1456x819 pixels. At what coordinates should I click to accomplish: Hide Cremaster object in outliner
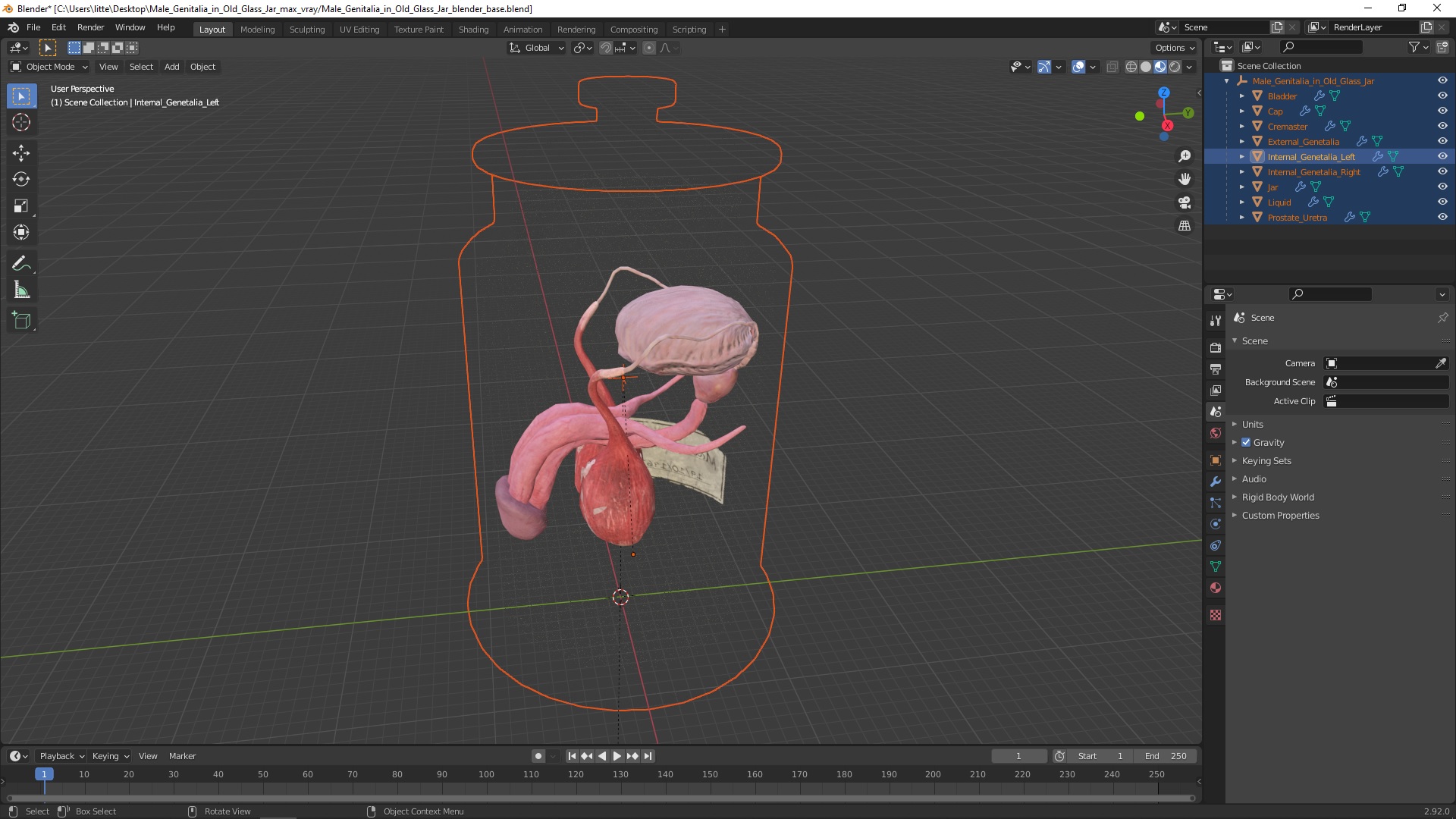point(1442,127)
